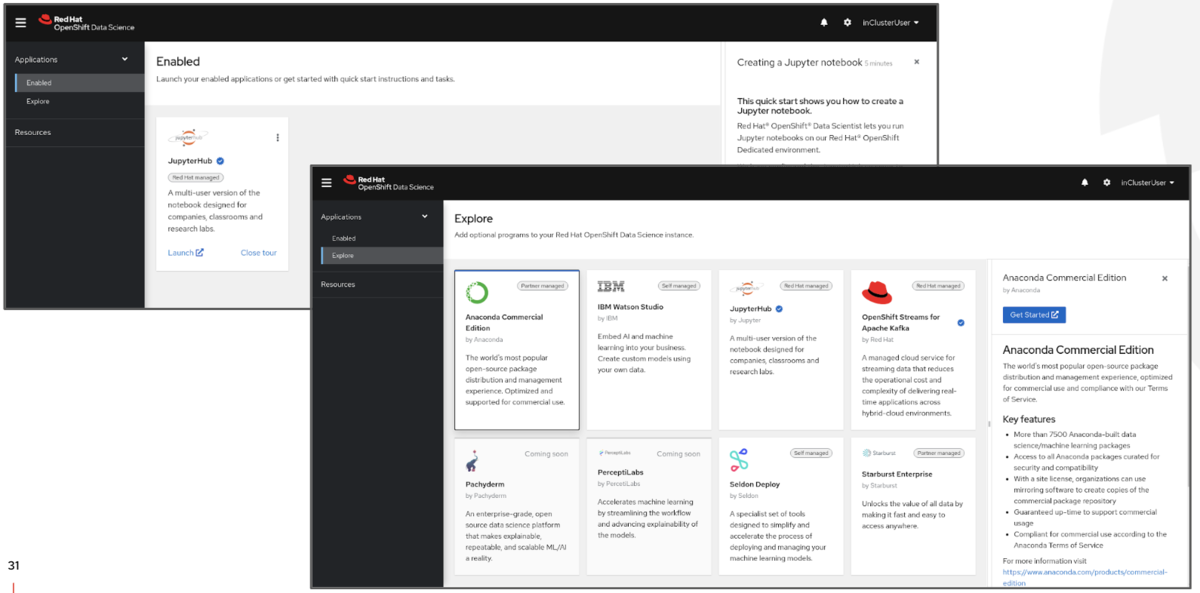The height and width of the screenshot is (593, 1200).
Task: Select the Seldon Deploy card title
Action: click(754, 485)
